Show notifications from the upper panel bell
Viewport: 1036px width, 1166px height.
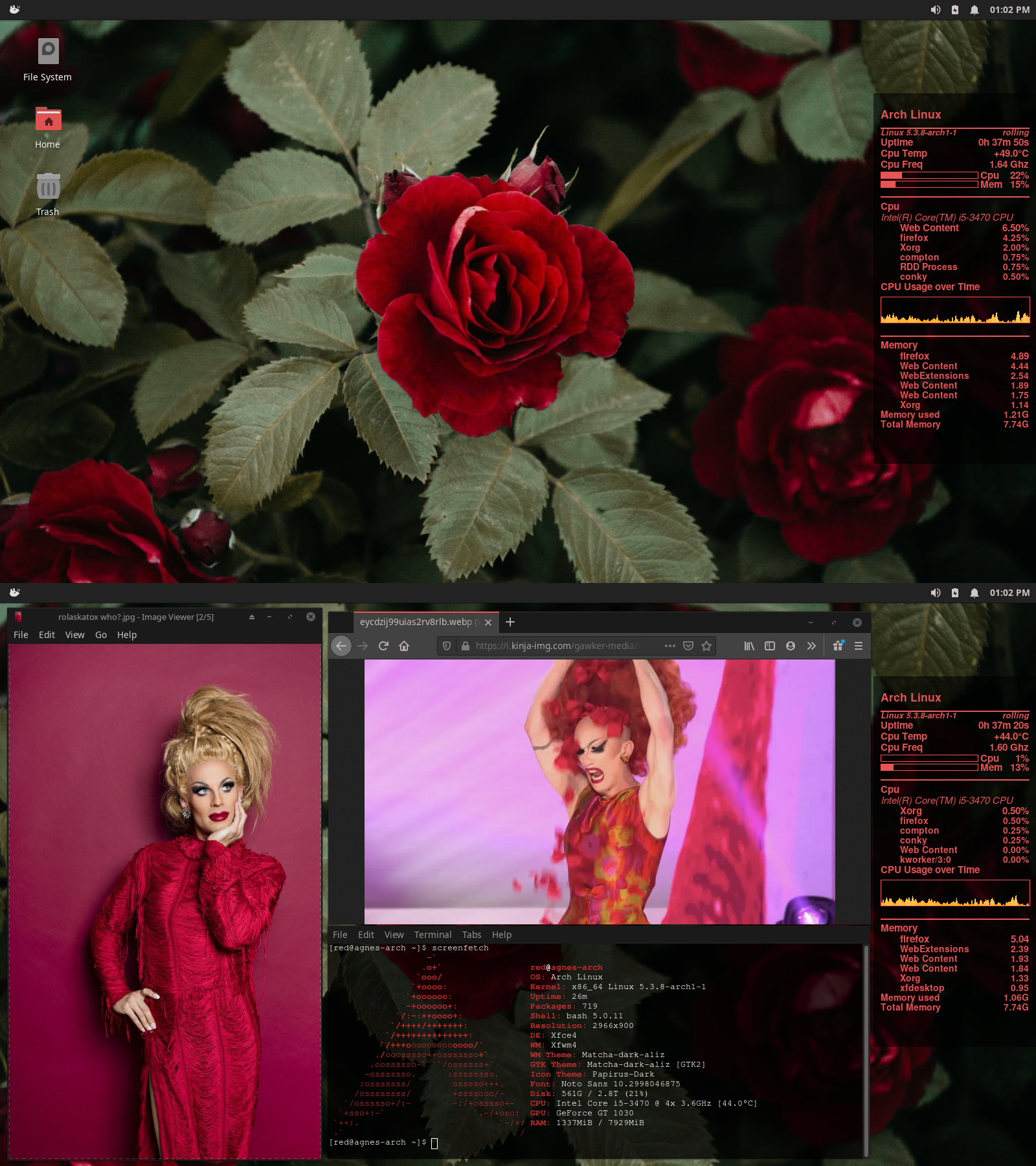(974, 10)
